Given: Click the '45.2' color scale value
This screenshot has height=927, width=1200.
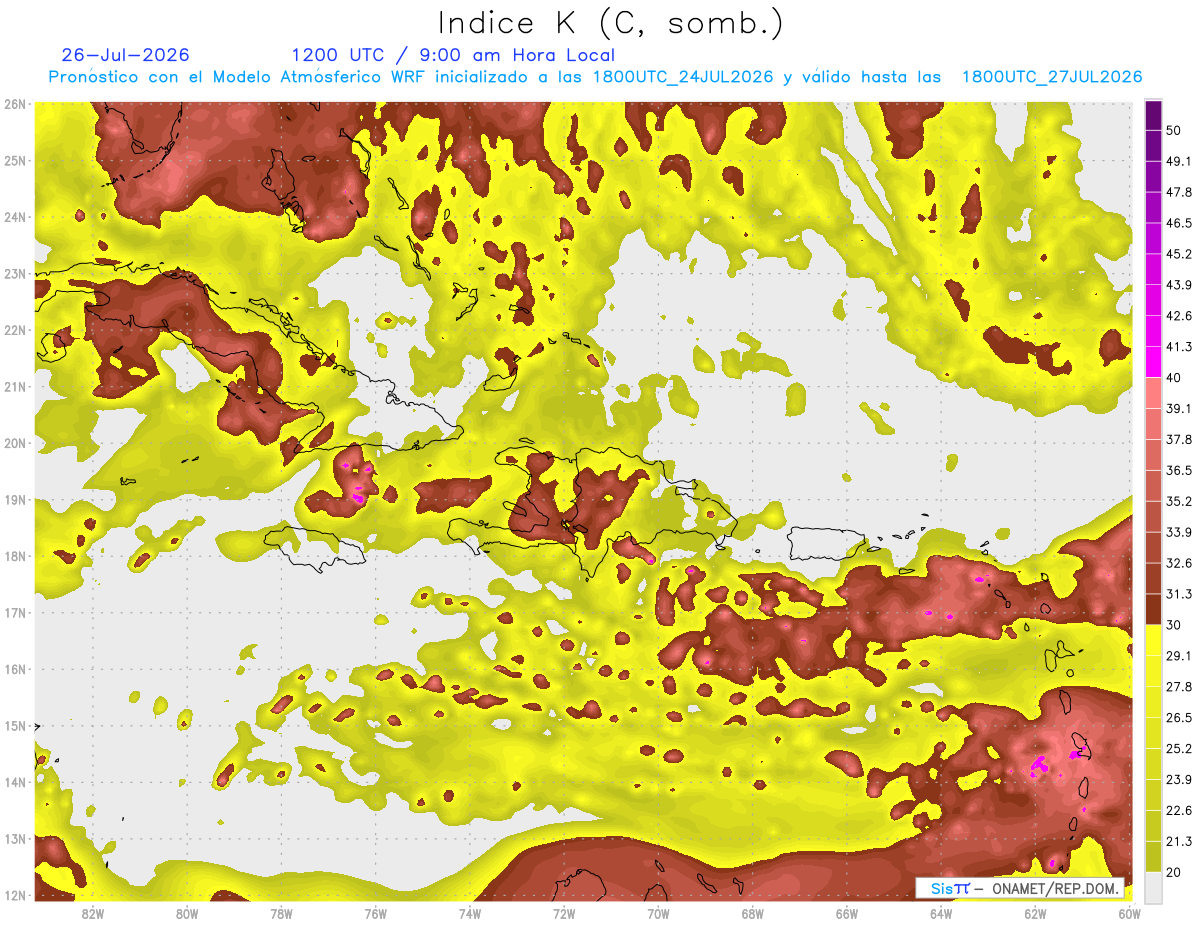Looking at the screenshot, I should tap(1178, 254).
